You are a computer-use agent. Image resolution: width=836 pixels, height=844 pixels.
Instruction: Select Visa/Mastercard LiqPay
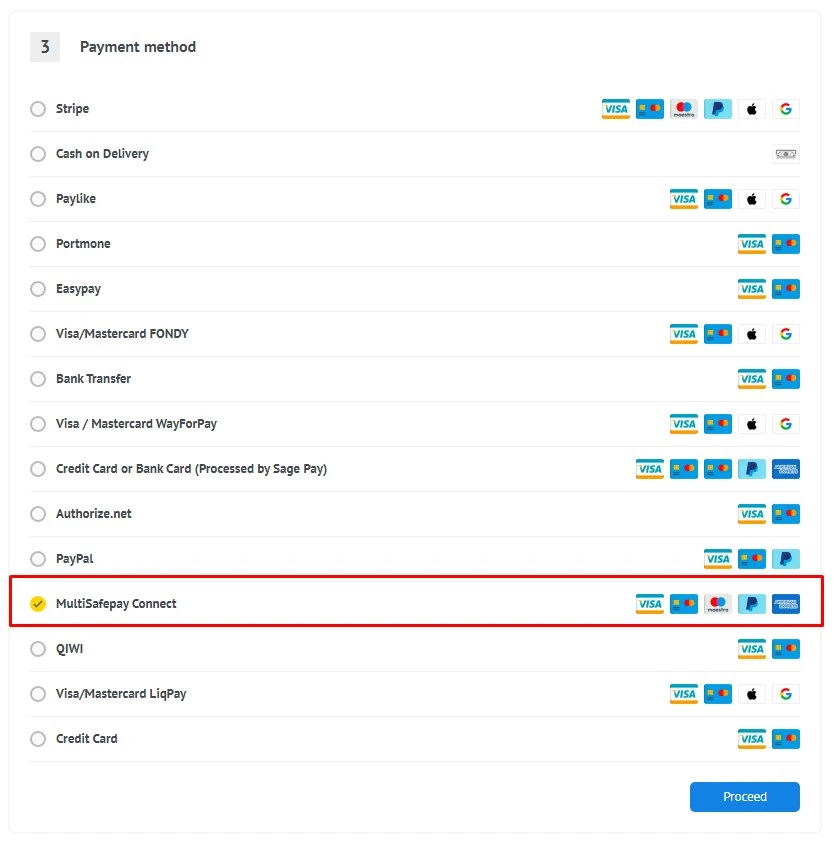pos(37,693)
